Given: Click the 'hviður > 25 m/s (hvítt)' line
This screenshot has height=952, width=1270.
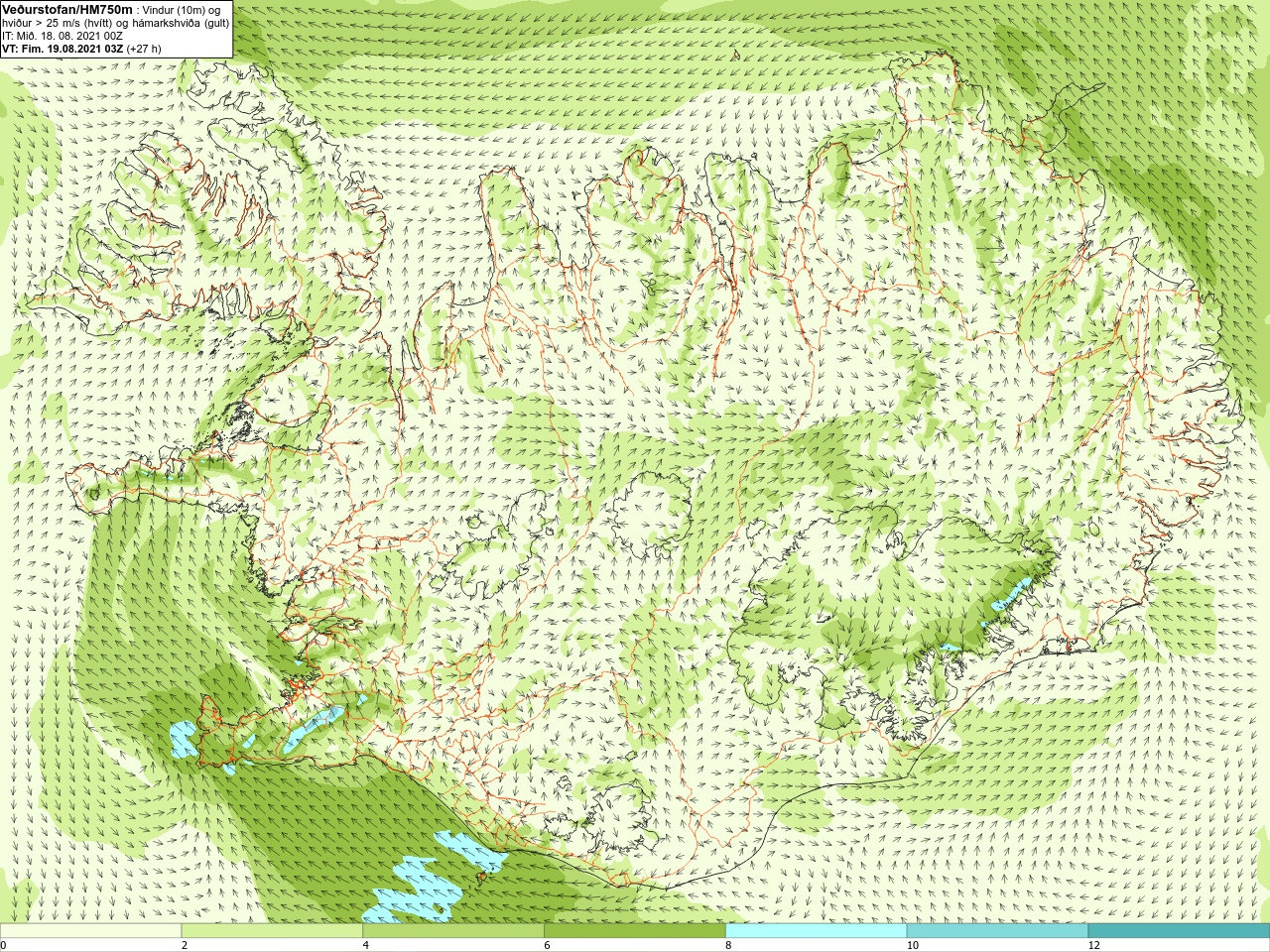Looking at the screenshot, I should click(x=116, y=22).
